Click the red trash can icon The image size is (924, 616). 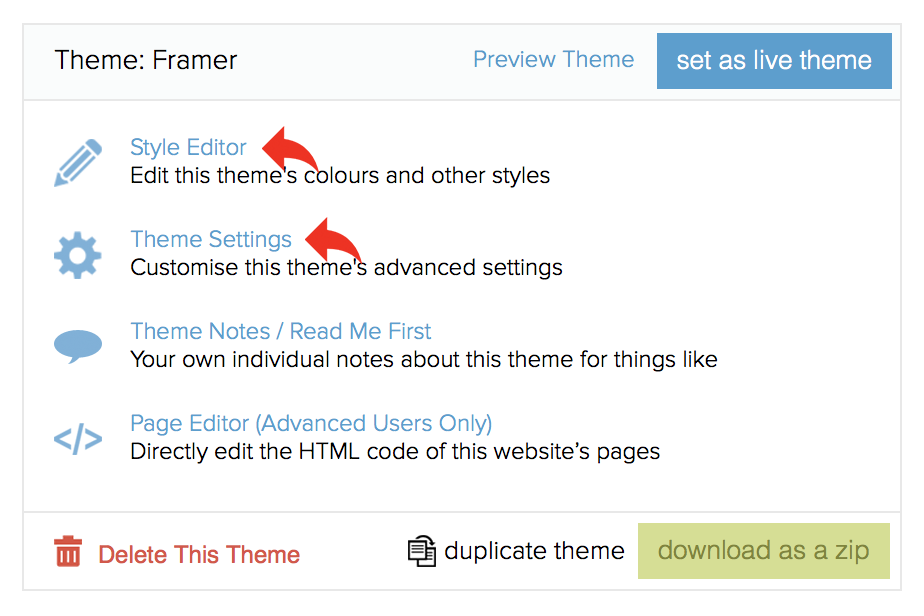(68, 552)
